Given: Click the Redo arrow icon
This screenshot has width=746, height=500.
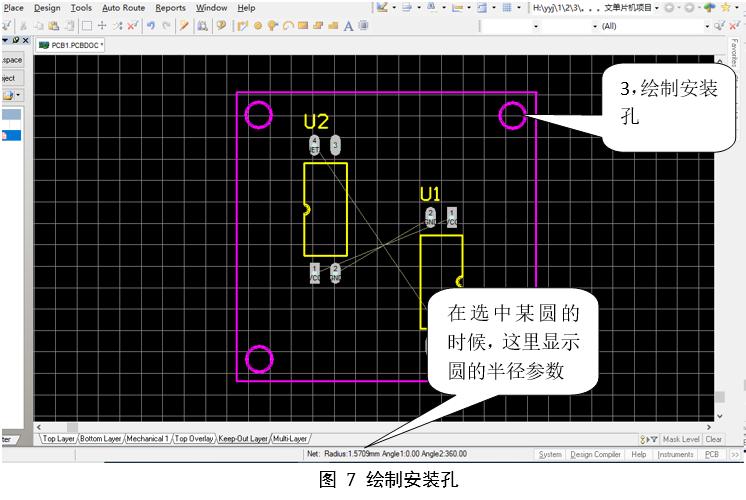Looking at the screenshot, I should [166, 26].
